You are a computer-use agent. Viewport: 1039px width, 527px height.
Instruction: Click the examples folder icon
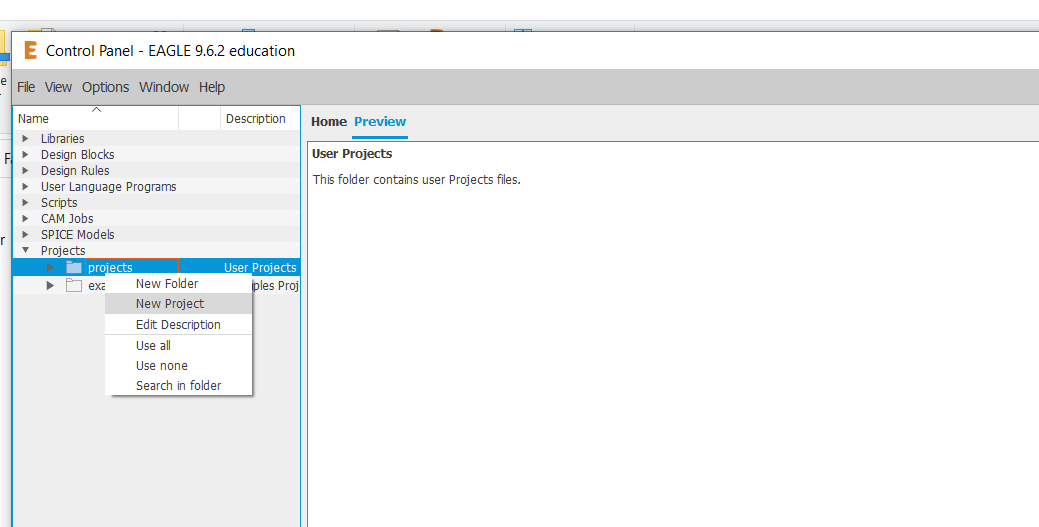(74, 286)
